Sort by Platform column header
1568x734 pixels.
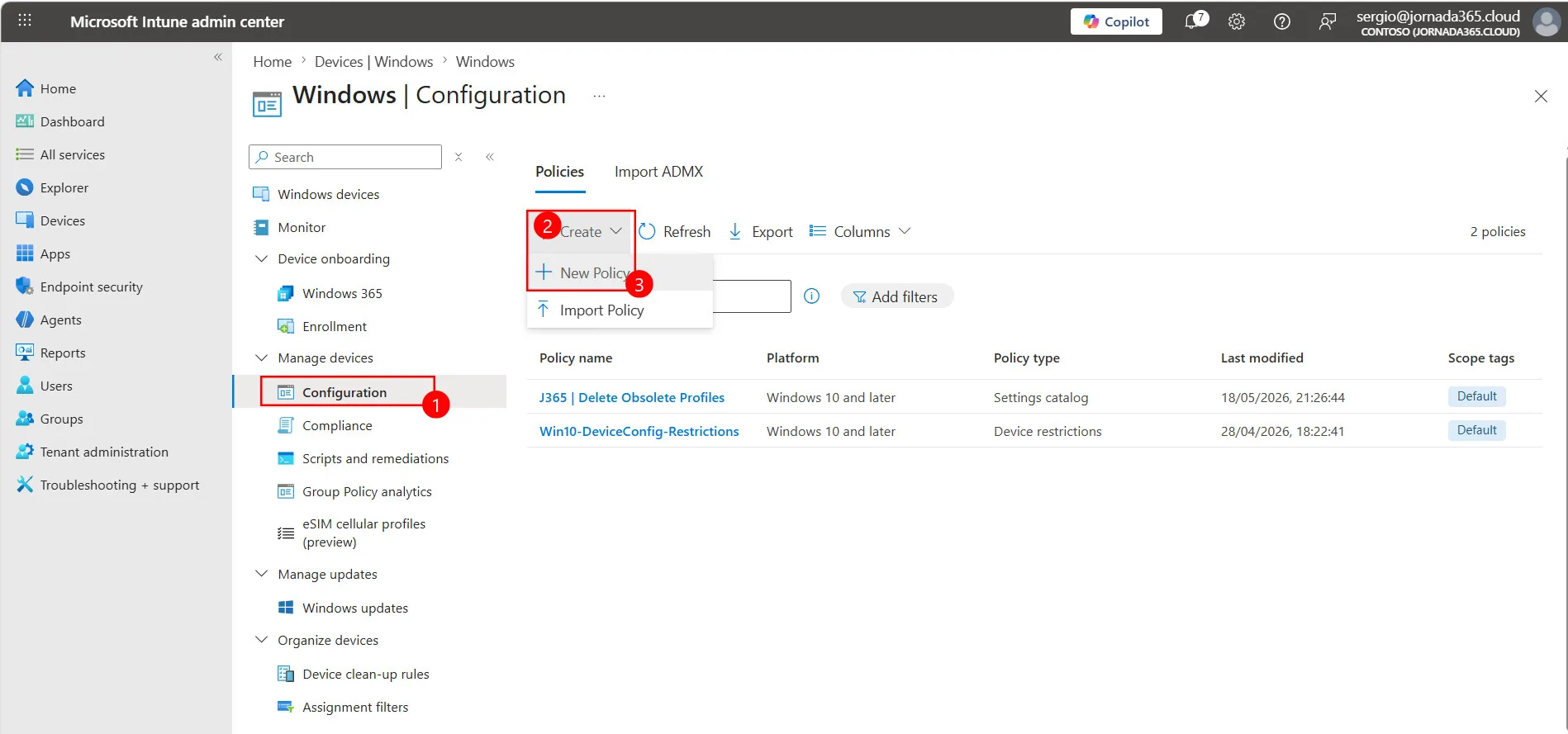coord(792,358)
